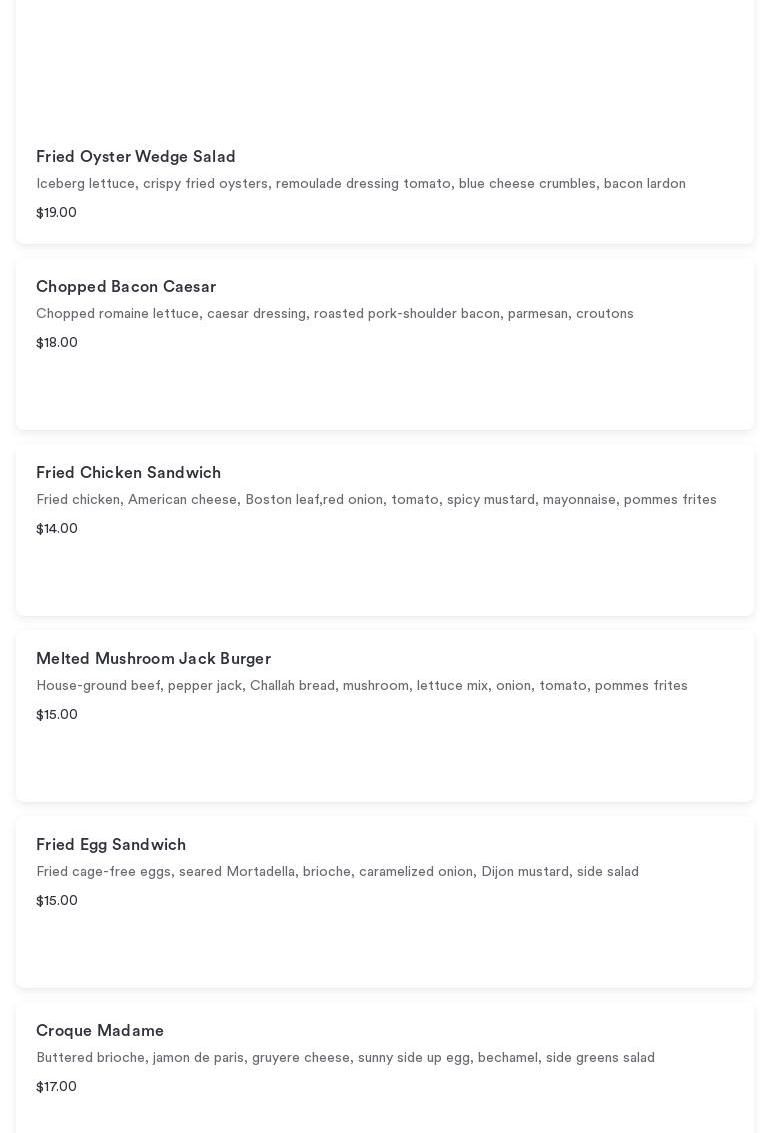This screenshot has width=770, height=1133.
Task: Click the $15.00 price under Mushroom Jack Burger
Action: tap(57, 715)
